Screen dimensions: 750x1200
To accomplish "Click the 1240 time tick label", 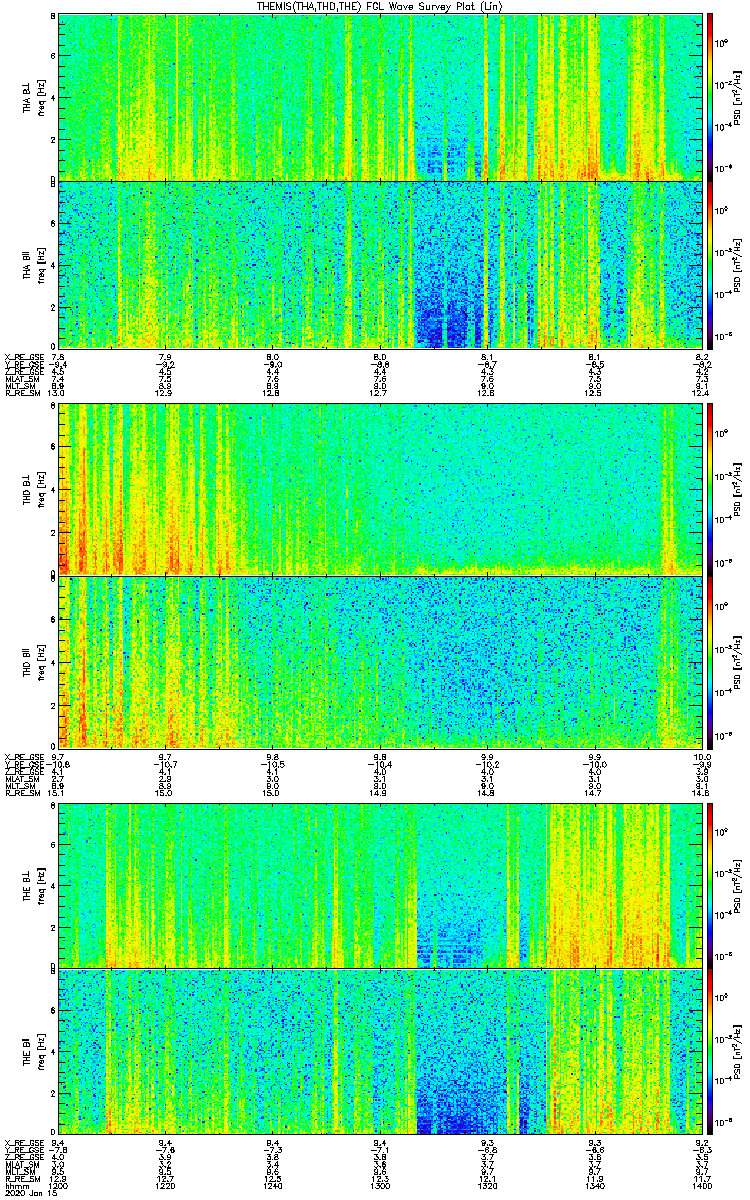I will 273,1185.
